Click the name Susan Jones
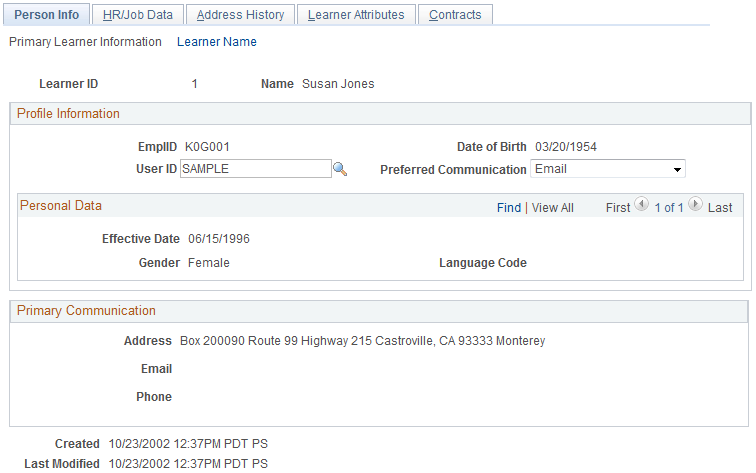 [338, 84]
